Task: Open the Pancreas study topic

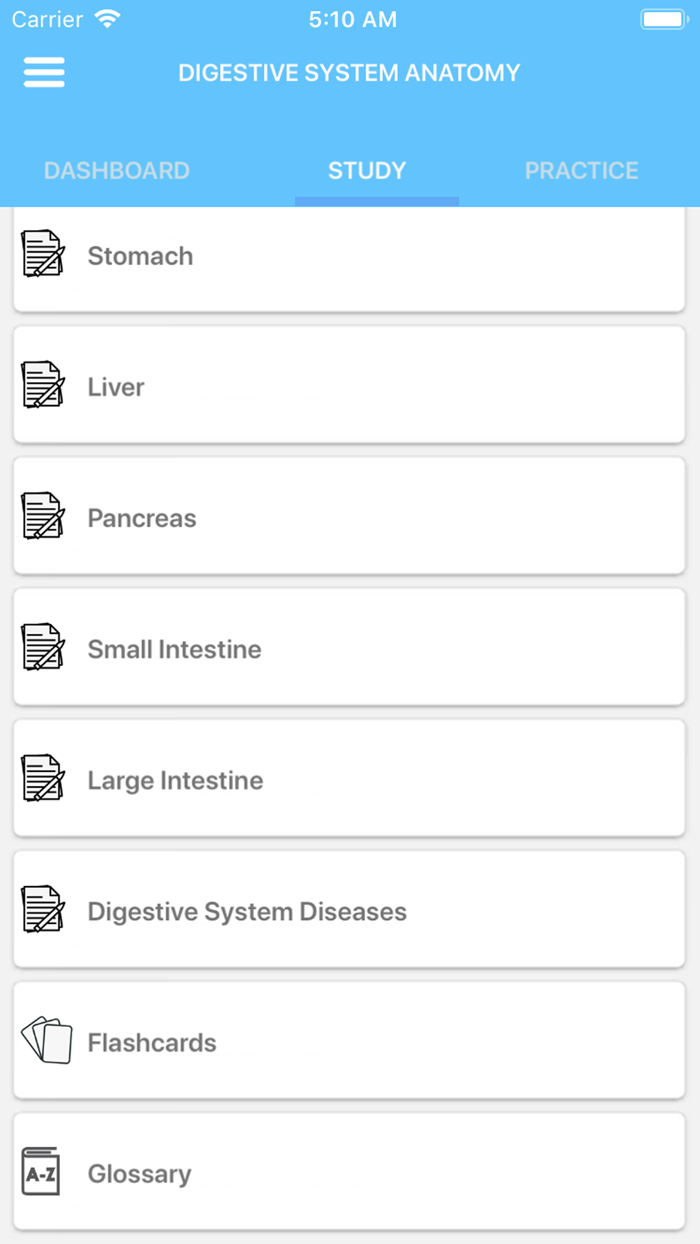Action: click(x=350, y=518)
